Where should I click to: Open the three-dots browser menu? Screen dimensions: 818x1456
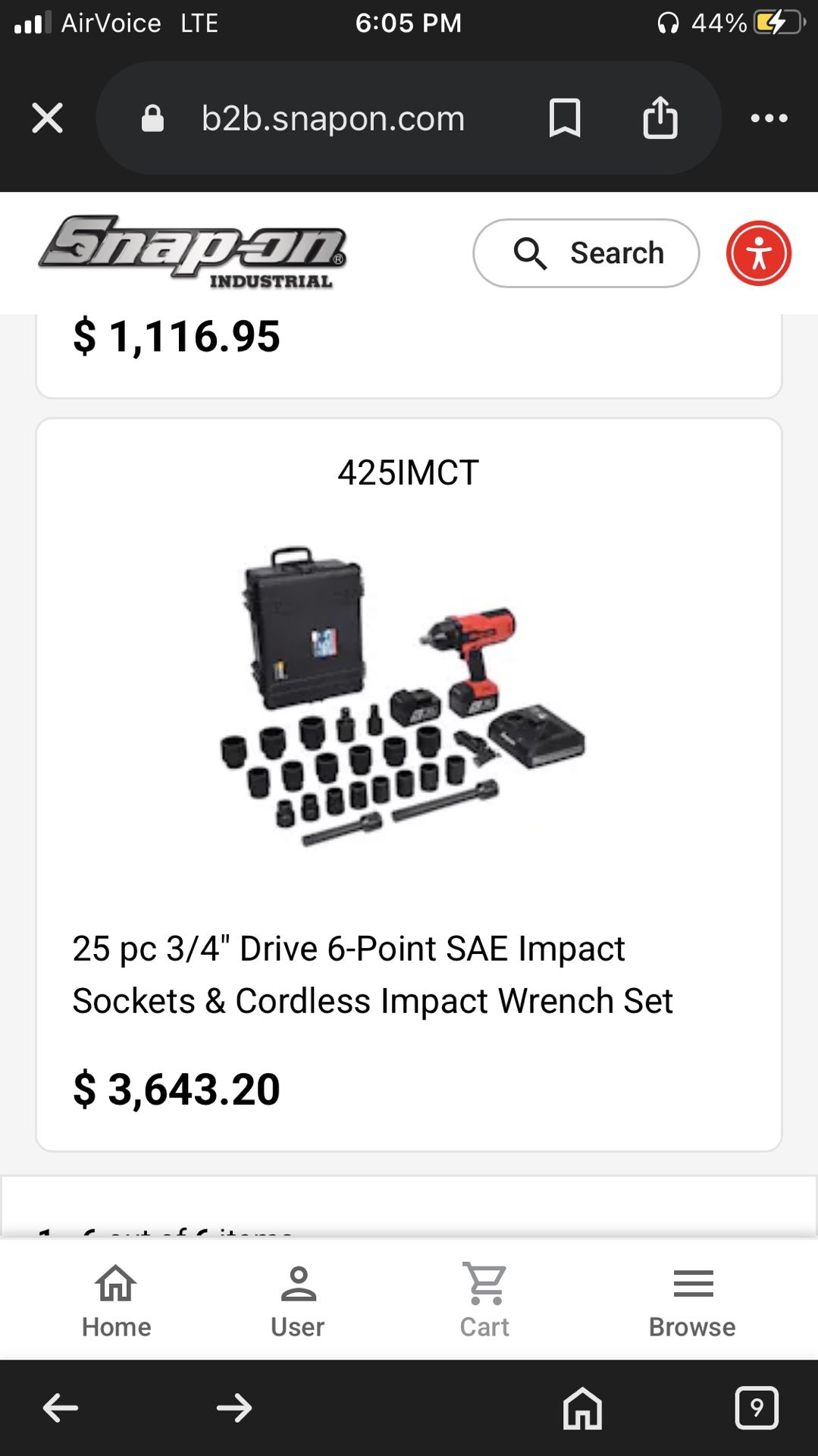pos(769,118)
